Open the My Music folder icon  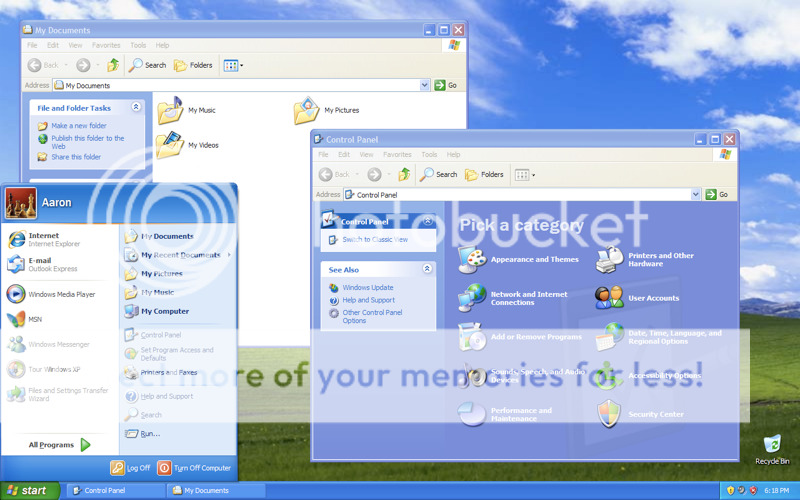(170, 110)
